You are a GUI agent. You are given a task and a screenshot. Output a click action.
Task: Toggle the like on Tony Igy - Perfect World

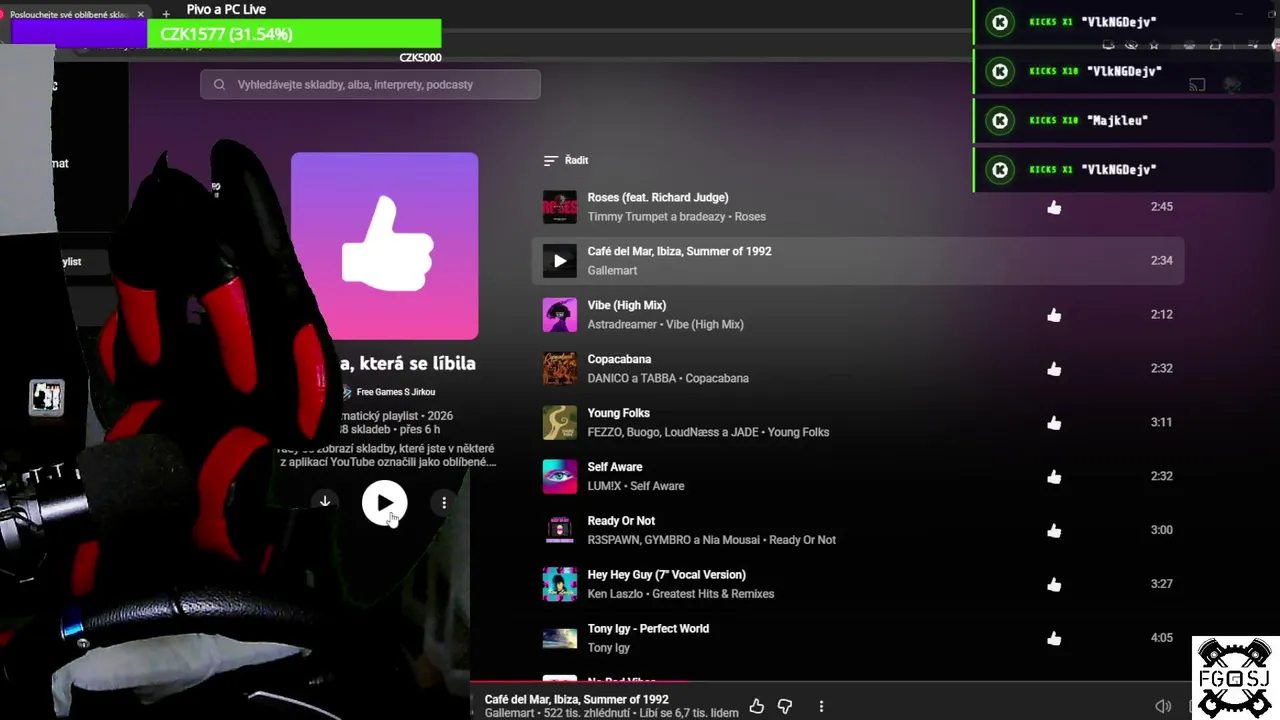tap(1054, 639)
